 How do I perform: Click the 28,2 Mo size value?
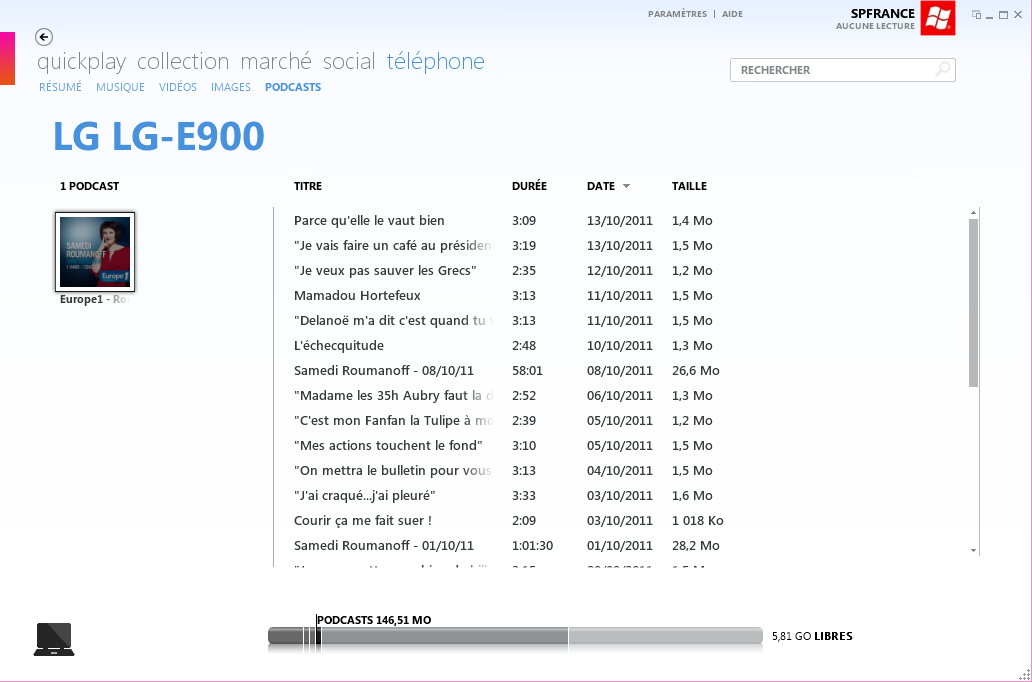[x=696, y=546]
